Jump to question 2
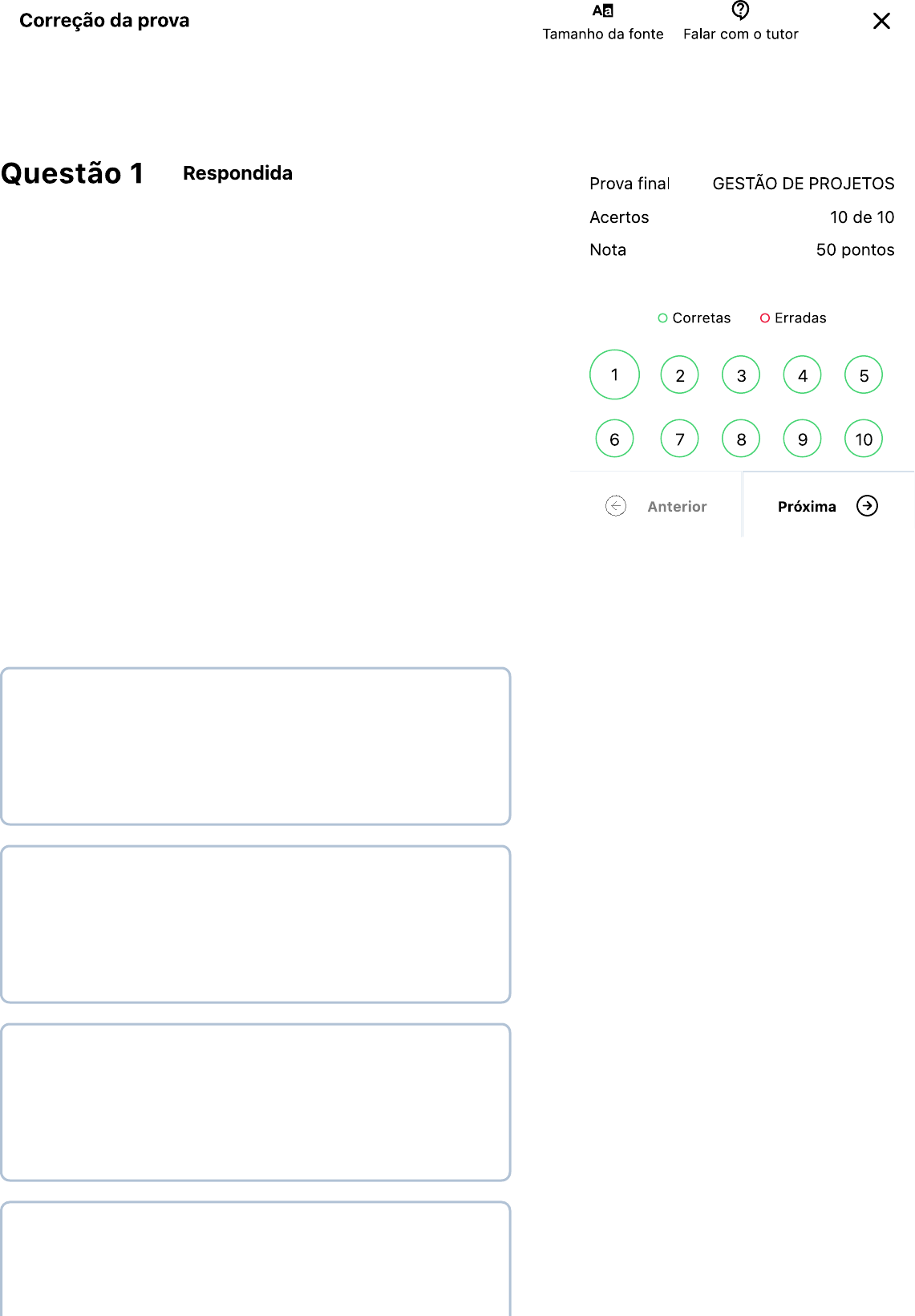 coord(679,375)
